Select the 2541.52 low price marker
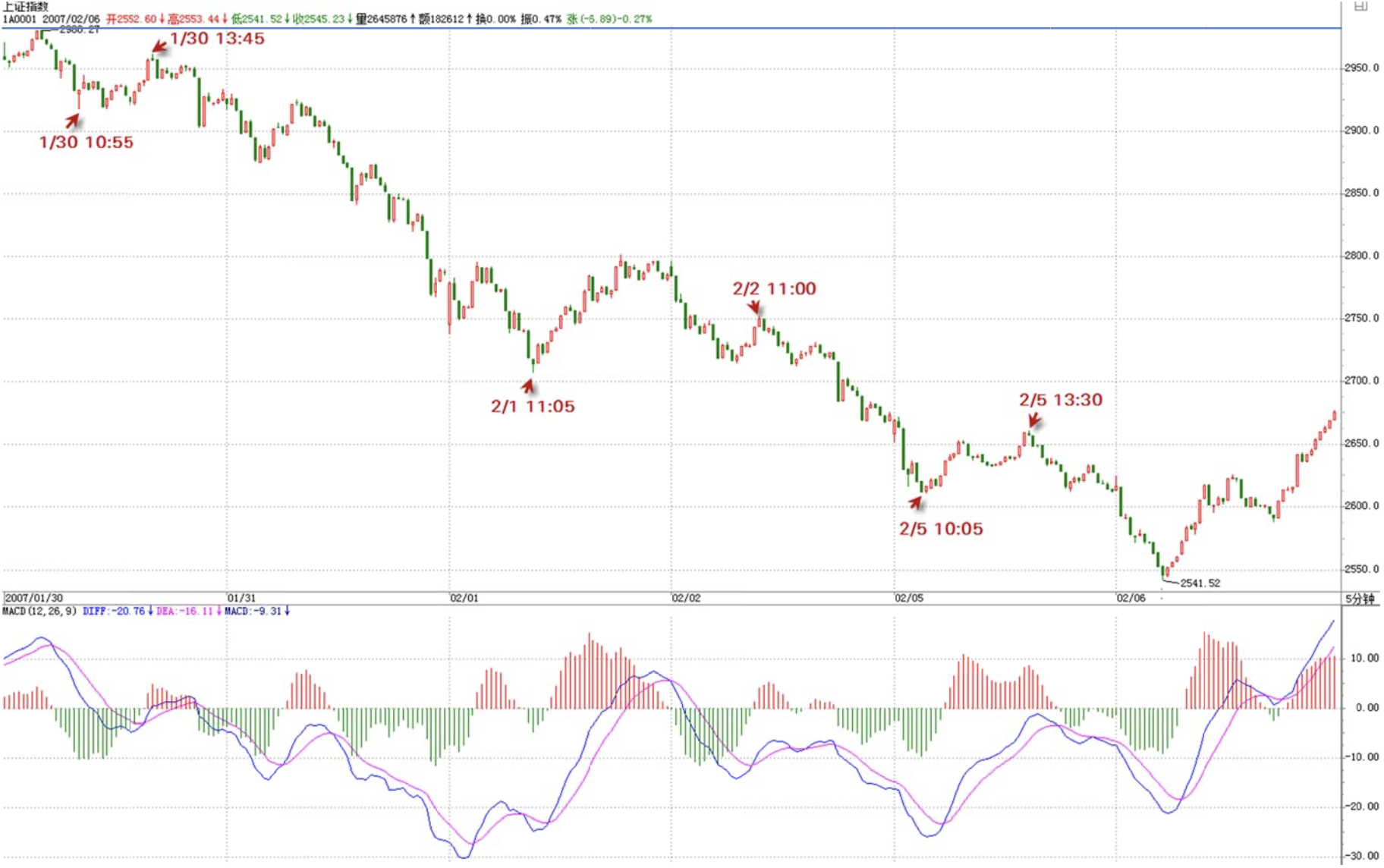This screenshot has height=868, width=1384. coord(1200,583)
